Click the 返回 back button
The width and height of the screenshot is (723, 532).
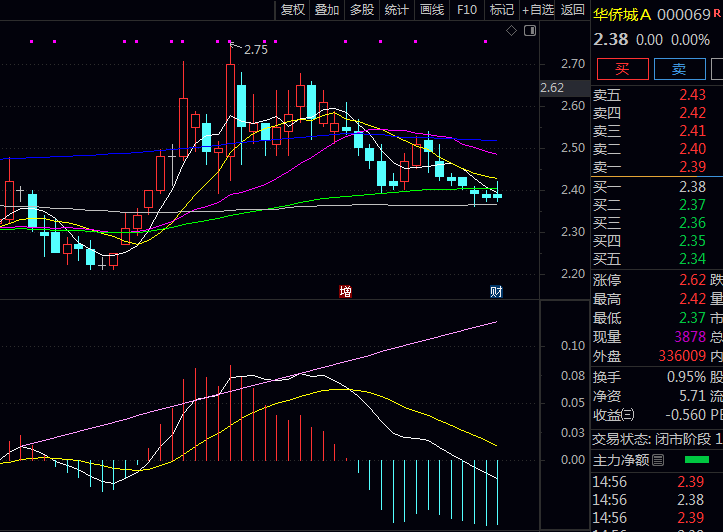click(573, 10)
